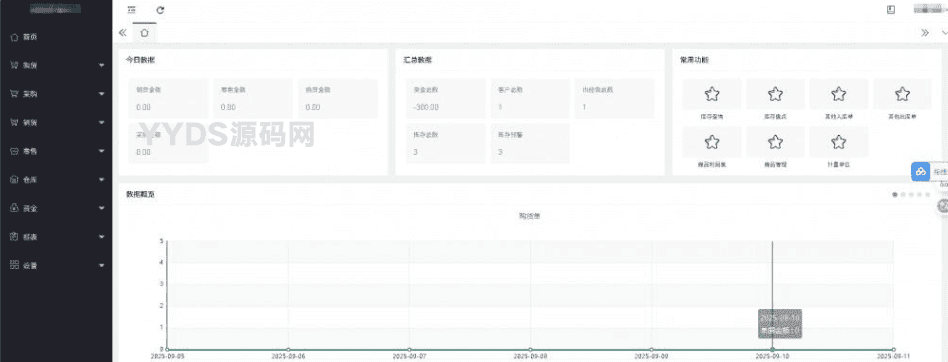This screenshot has width=948, height=362.
Task: Click the 库存预警 summary card
Action: point(530,143)
